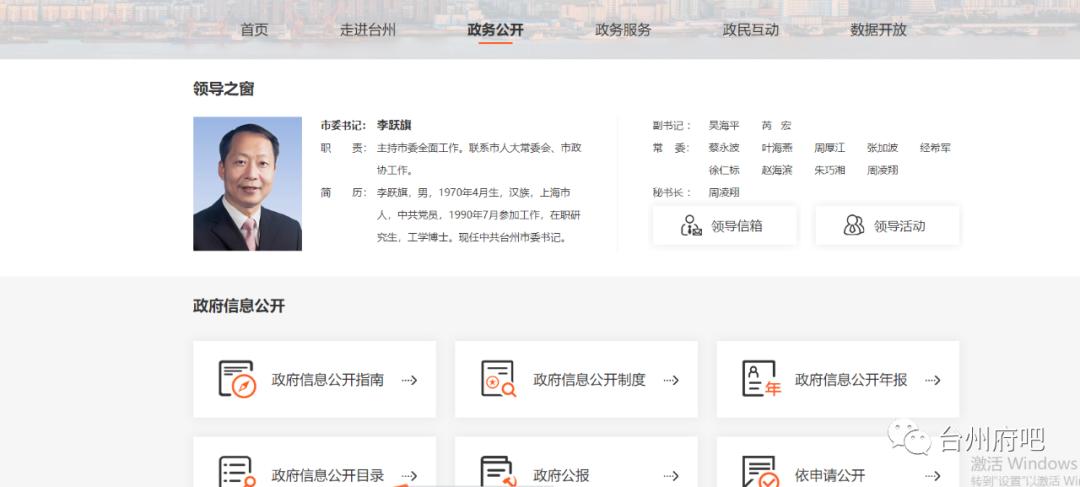Viewport: 1080px width, 487px height.
Task: Open the 政民互动 navigation tab
Action: tap(751, 30)
